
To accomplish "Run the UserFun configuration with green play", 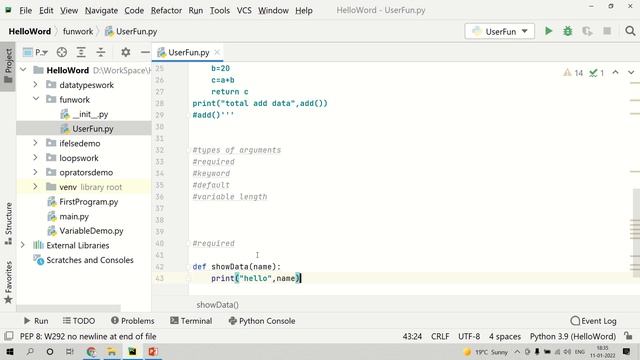I will click(x=548, y=31).
